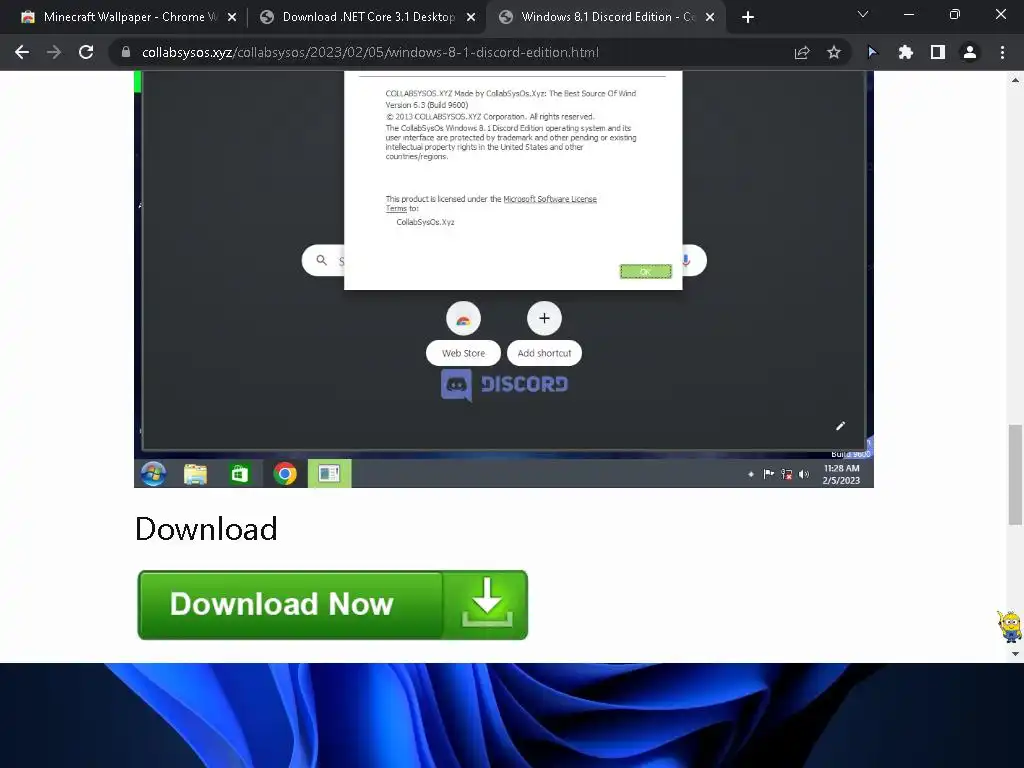This screenshot has width=1024, height=768.
Task: Click the Add shortcut label
Action: 544,353
